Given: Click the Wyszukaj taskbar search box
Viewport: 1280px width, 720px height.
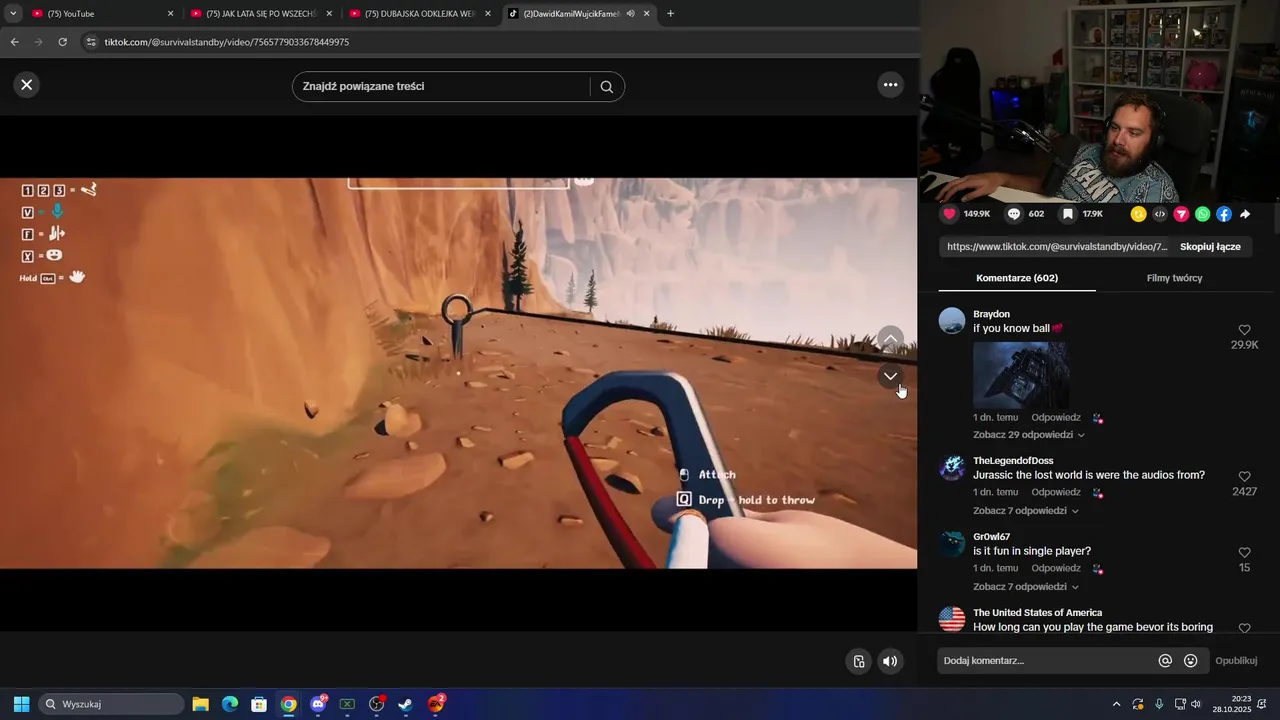Looking at the screenshot, I should click(111, 704).
